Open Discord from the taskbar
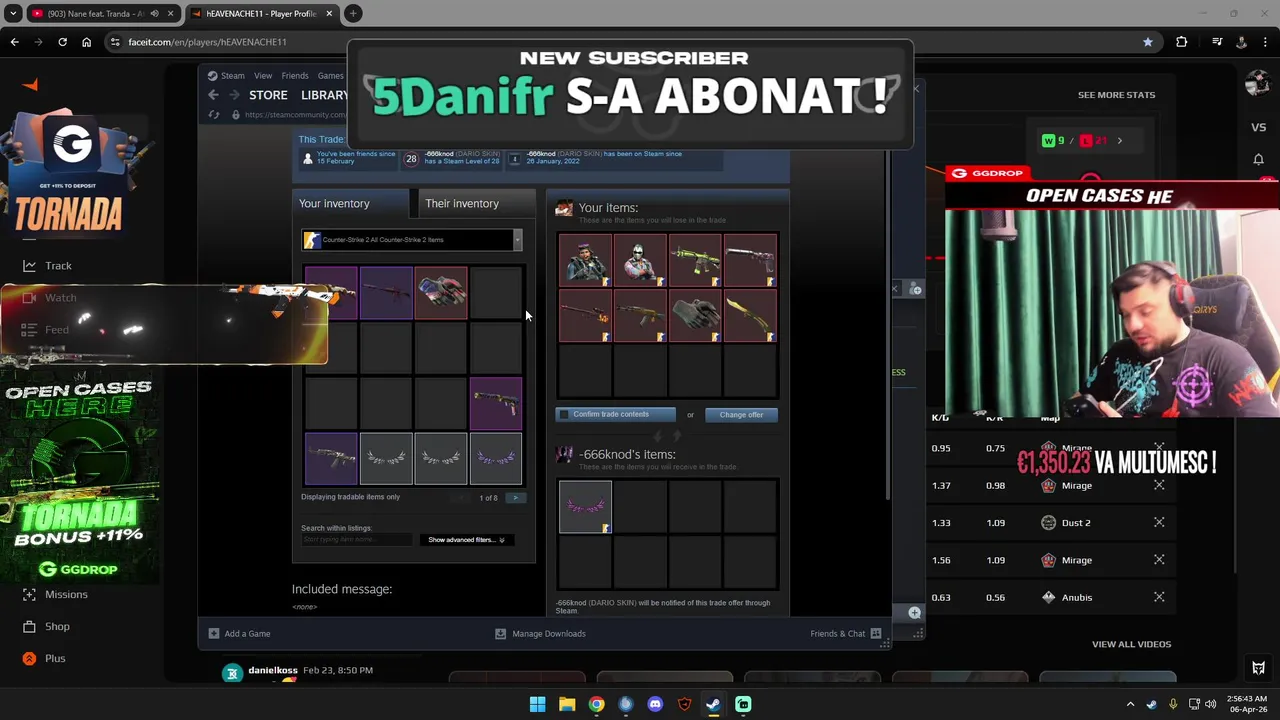The width and height of the screenshot is (1280, 720). coord(655,704)
